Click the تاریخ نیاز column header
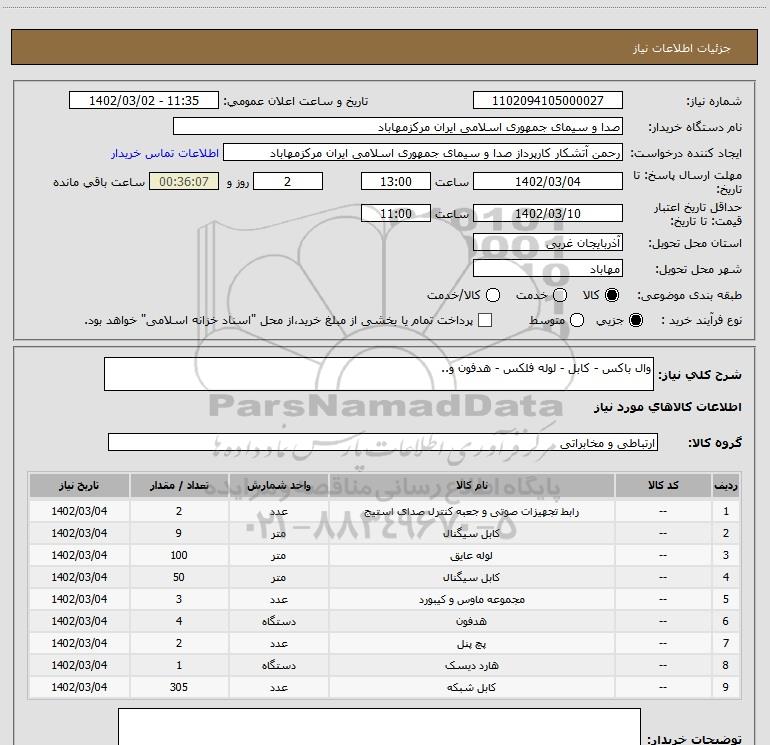This screenshot has height=745, width=770. 79,485
